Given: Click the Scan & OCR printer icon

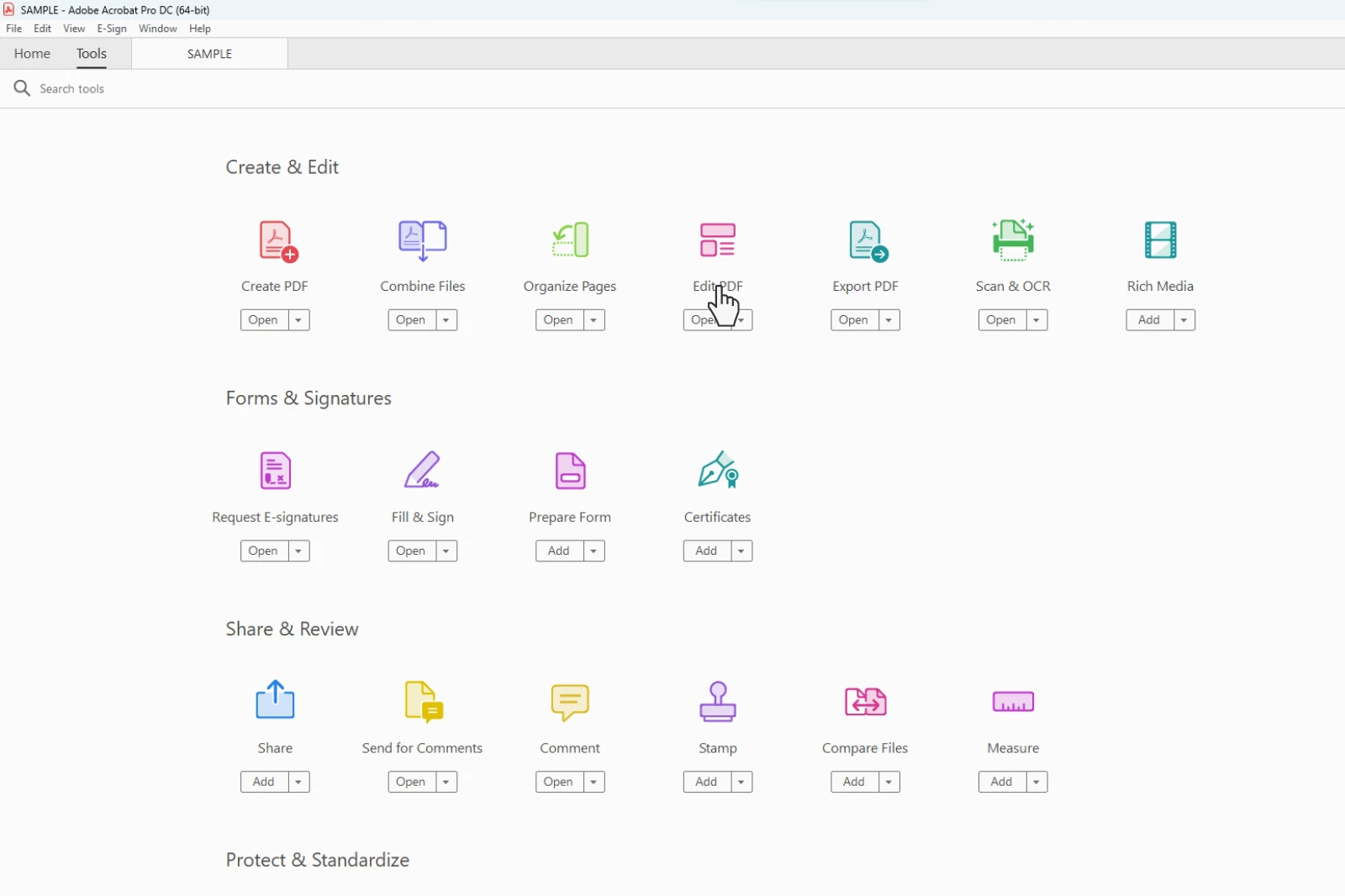Looking at the screenshot, I should point(1013,240).
